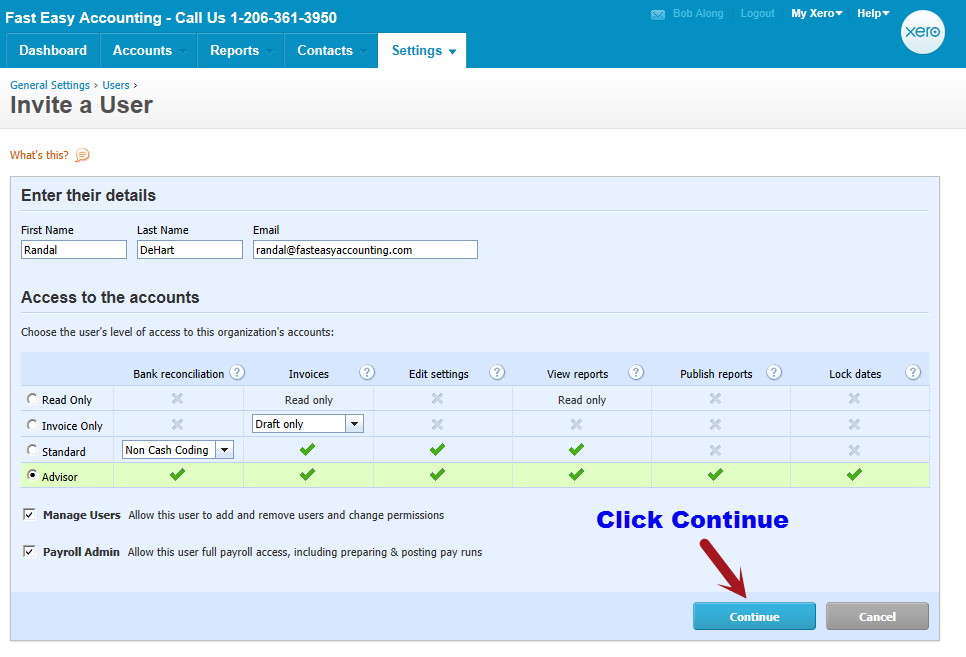This screenshot has height=657, width=966.
Task: Click the What's this? link text
Action: pos(39,155)
